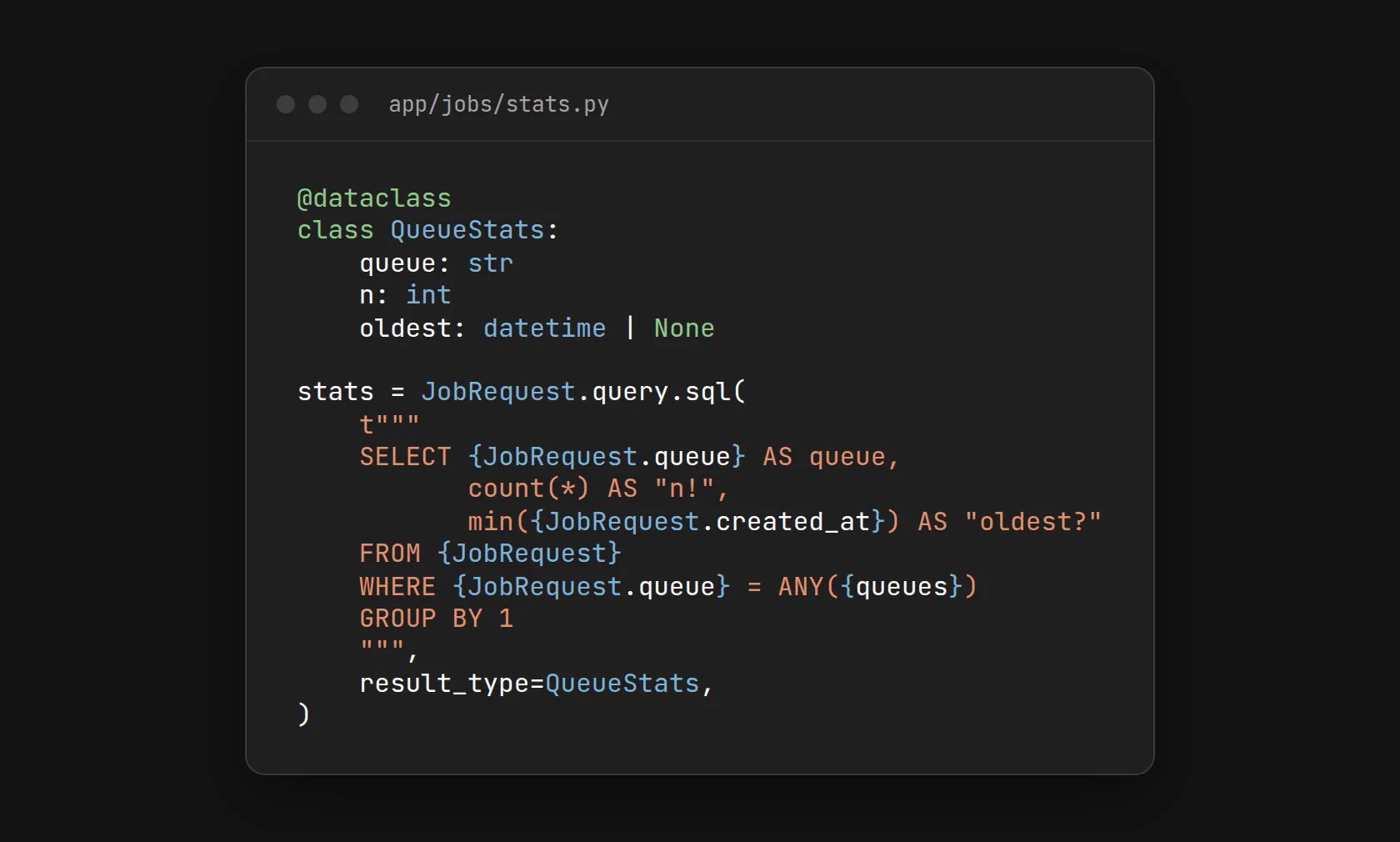1400x842 pixels.
Task: Click the WHERE keyword
Action: (x=397, y=587)
